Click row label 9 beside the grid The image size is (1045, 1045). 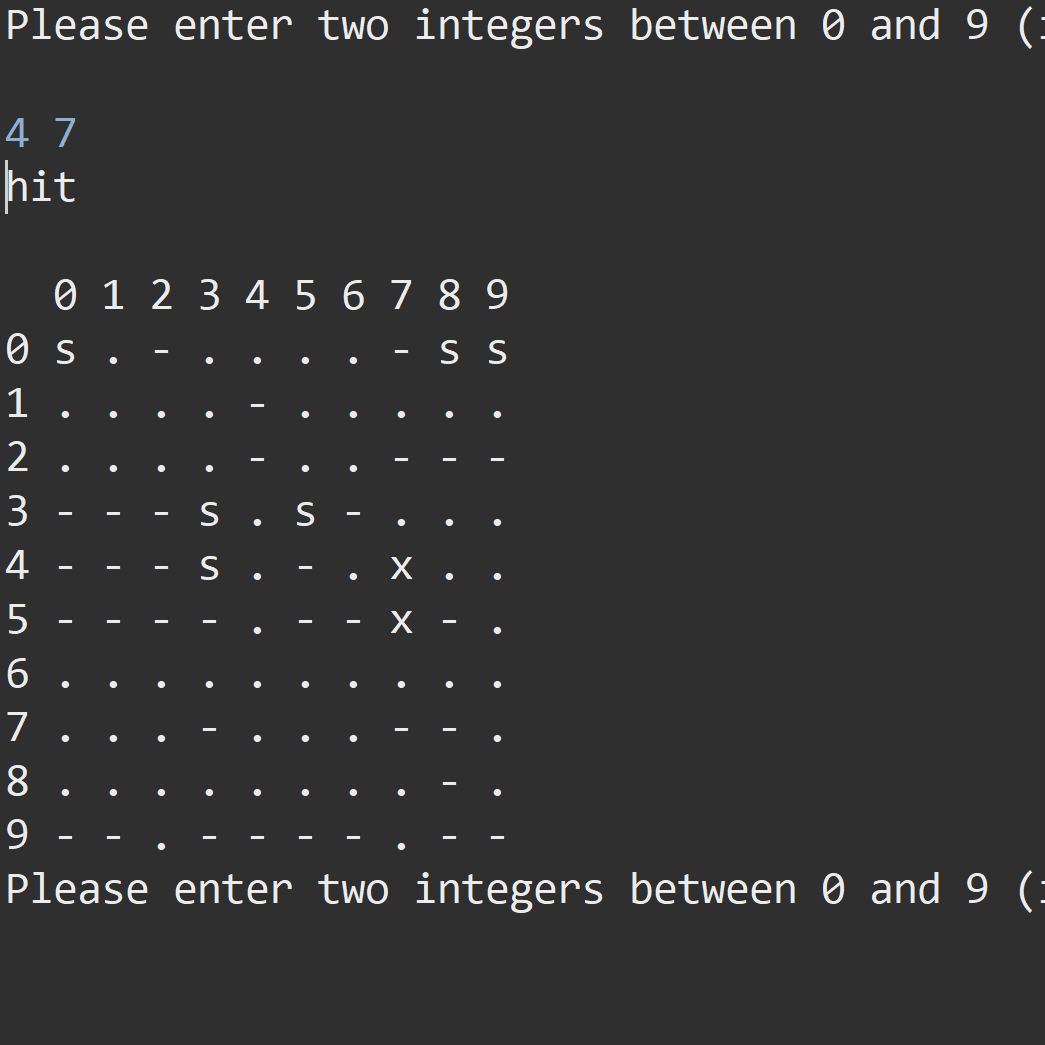tap(17, 835)
